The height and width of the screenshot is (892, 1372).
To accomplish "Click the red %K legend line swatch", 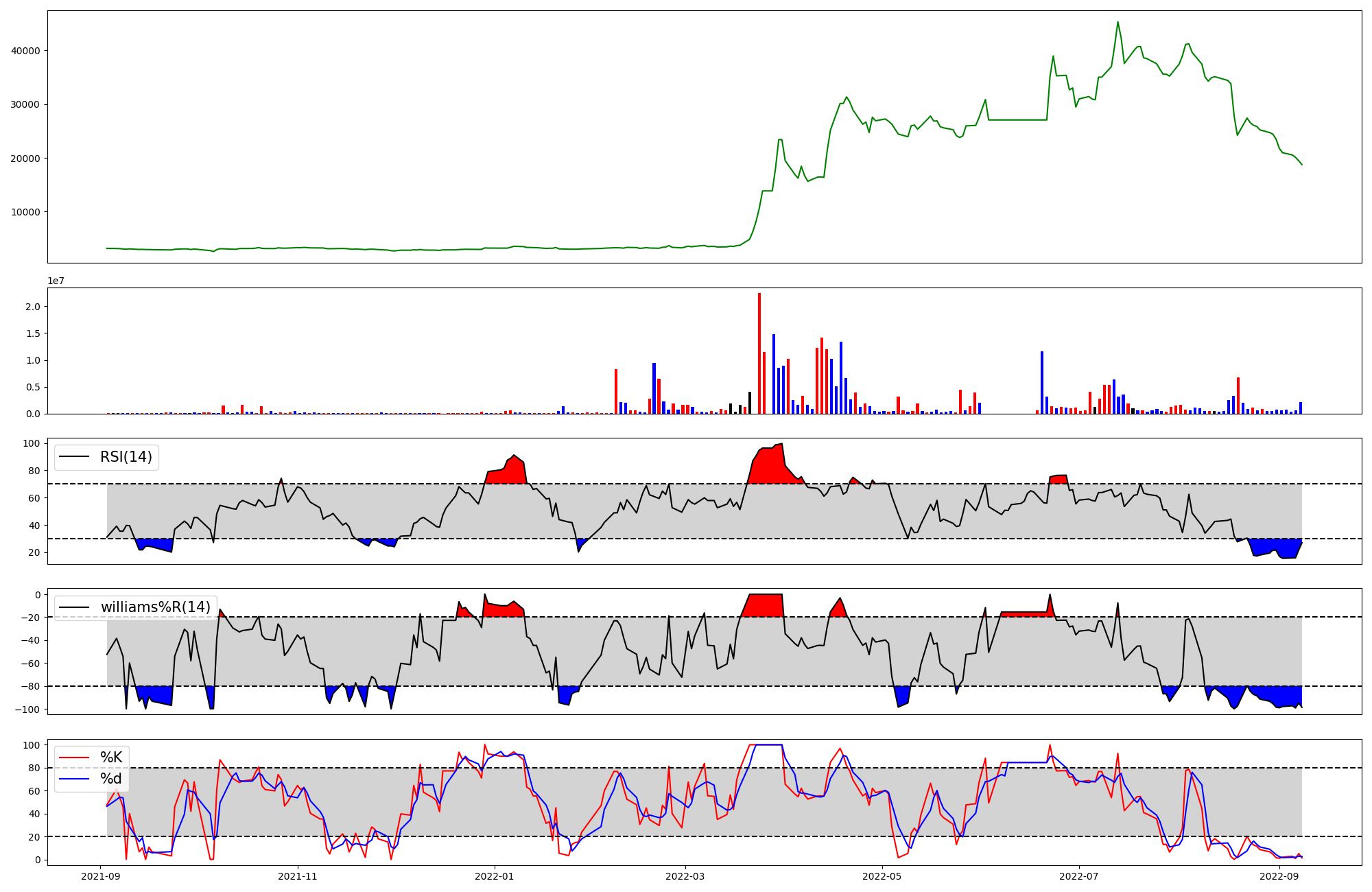I will click(74, 758).
